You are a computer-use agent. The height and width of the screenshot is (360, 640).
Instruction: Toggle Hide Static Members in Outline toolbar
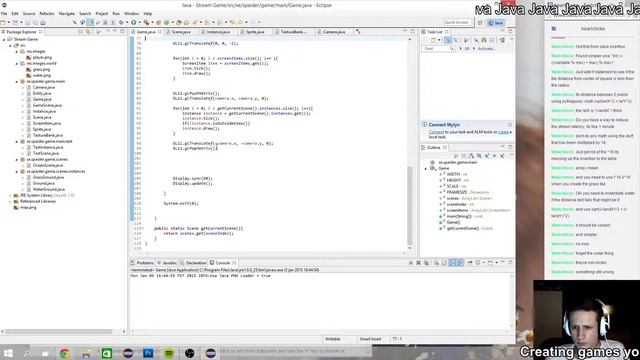click(x=487, y=156)
